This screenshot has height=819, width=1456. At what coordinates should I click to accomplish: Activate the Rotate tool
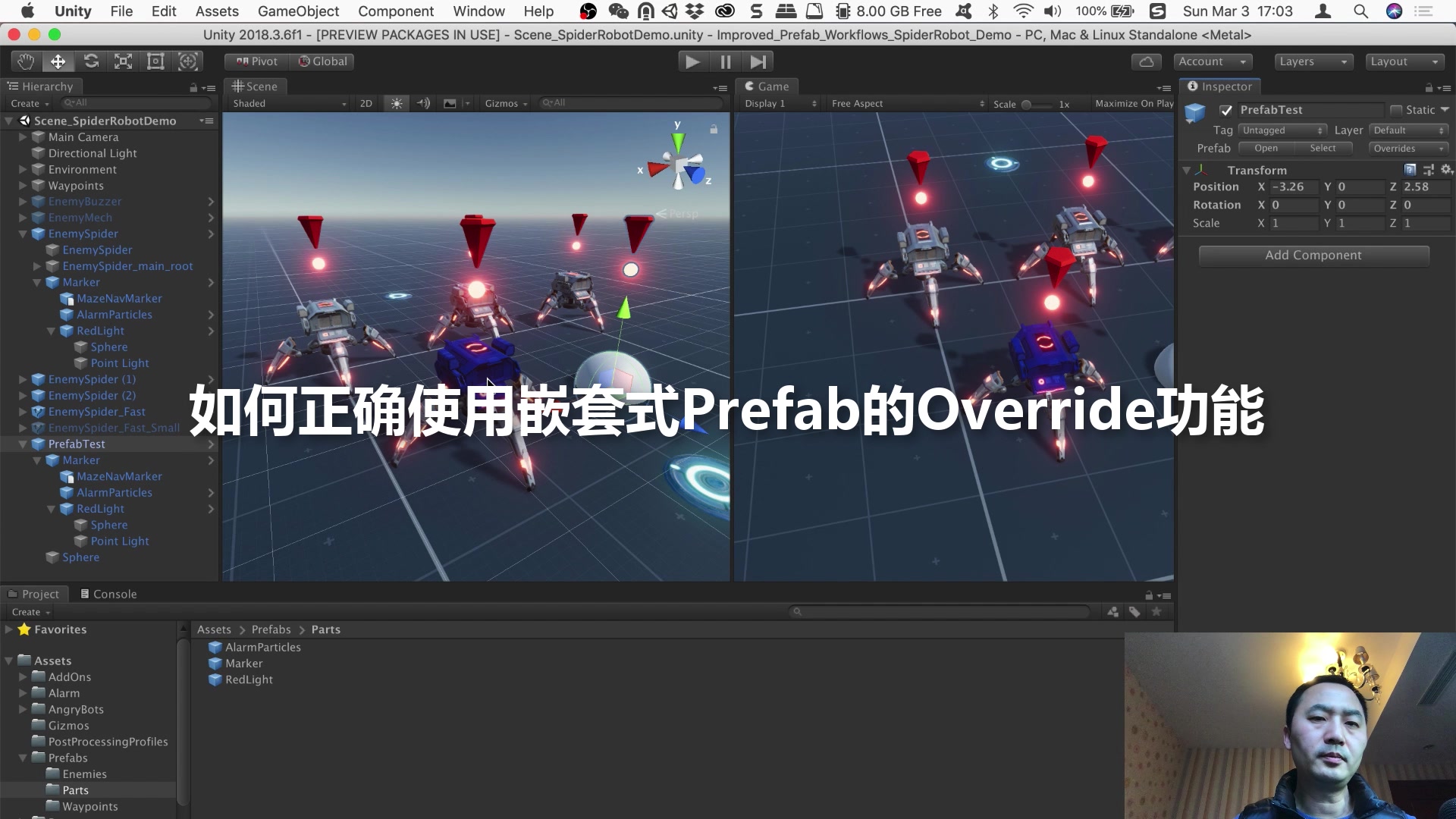pos(91,61)
